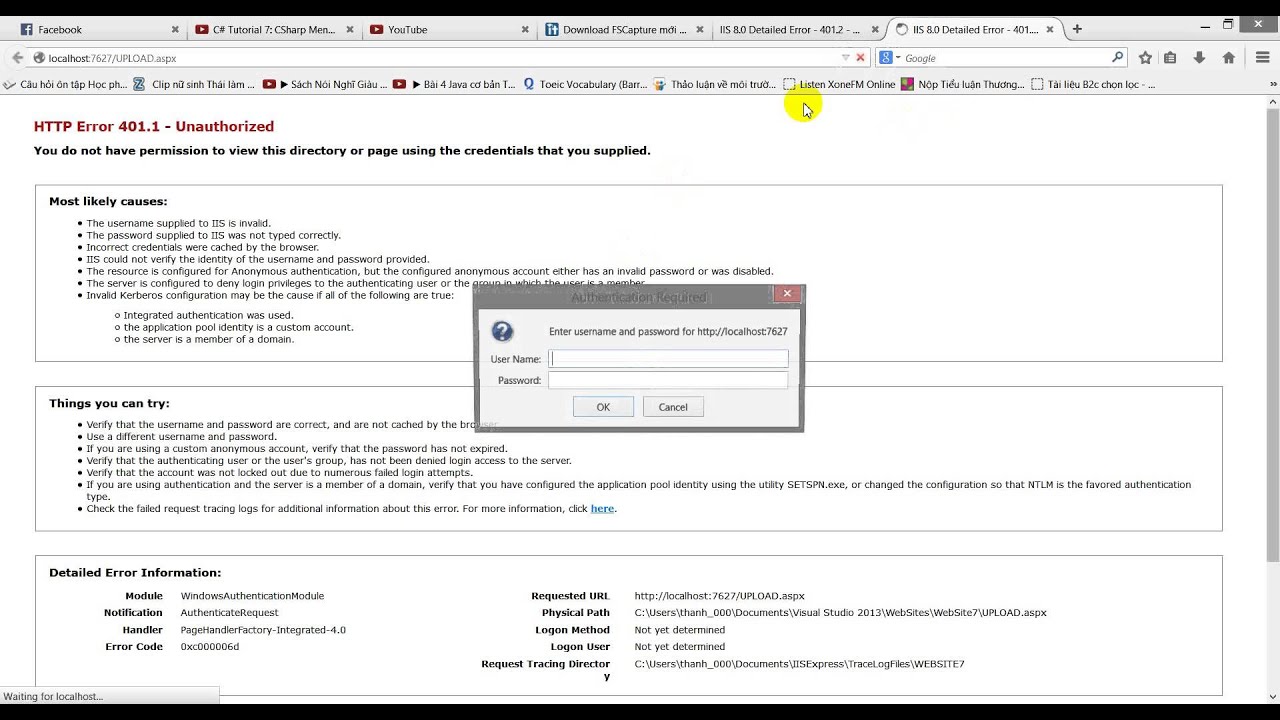Open the Firefox hamburger menu
This screenshot has width=1280, height=720.
coord(1262,58)
